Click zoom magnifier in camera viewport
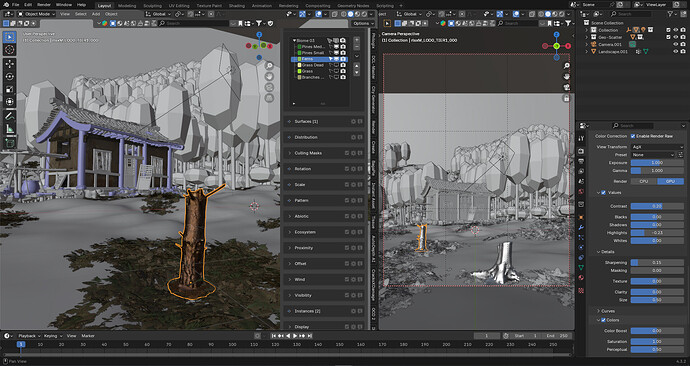 click(566, 66)
